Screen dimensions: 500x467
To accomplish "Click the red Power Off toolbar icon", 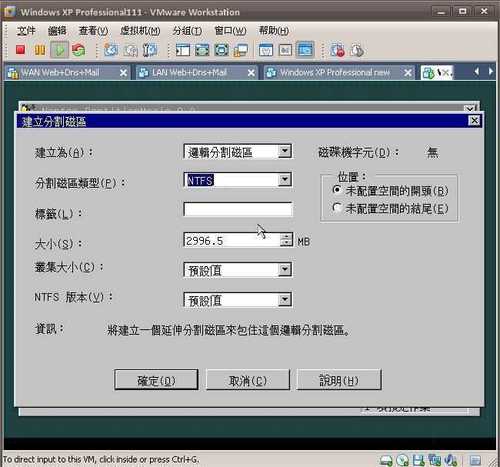I will [20, 50].
